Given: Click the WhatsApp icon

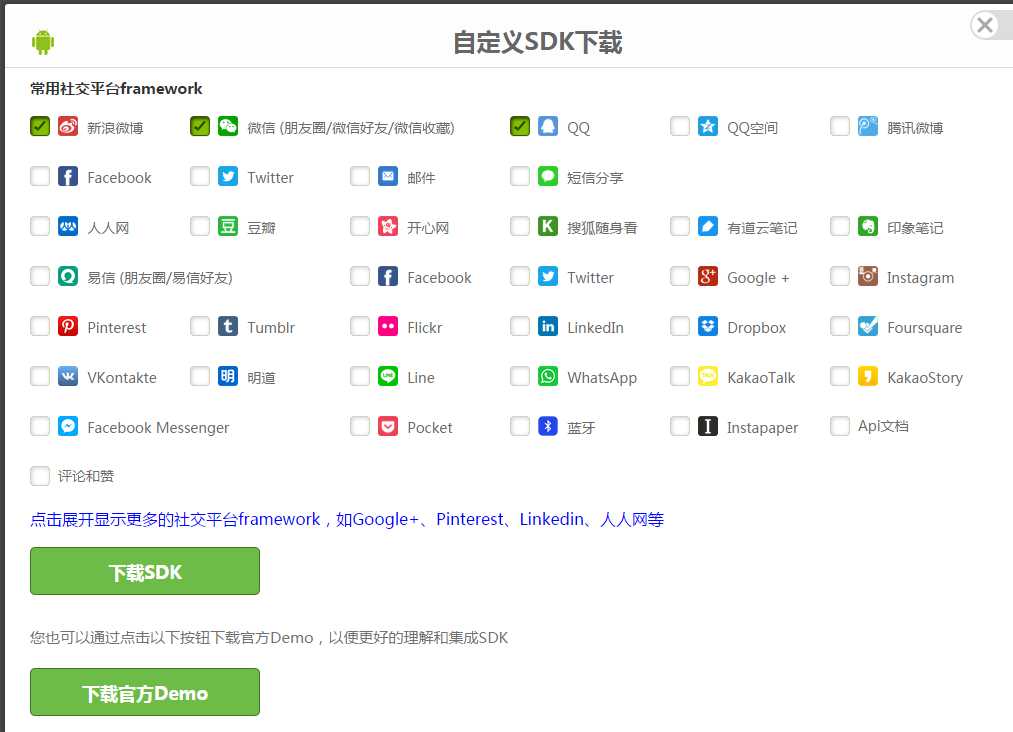Looking at the screenshot, I should 548,376.
